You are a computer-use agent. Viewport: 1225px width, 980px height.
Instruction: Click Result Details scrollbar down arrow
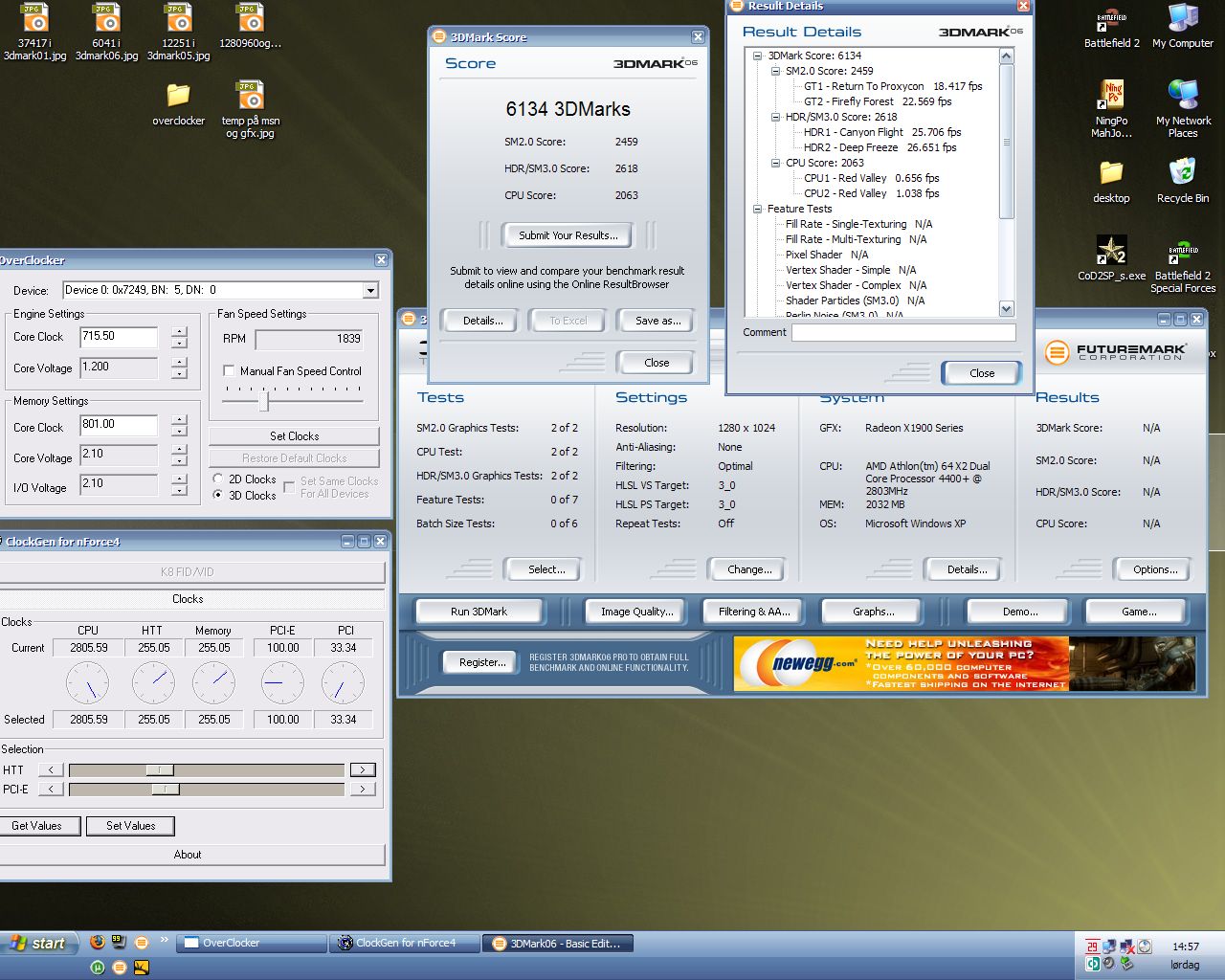[x=1006, y=308]
